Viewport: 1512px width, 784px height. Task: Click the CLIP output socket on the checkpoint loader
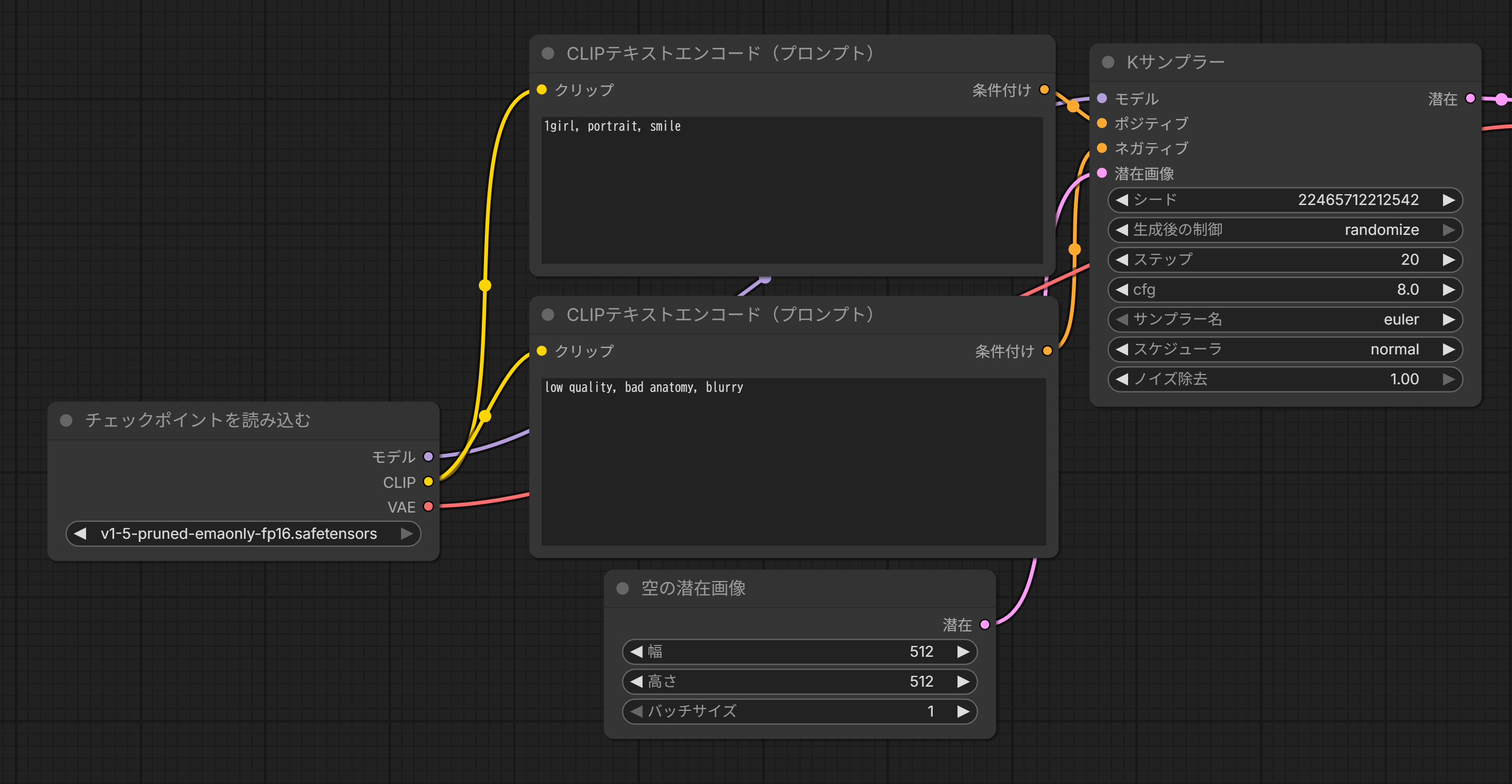[x=428, y=482]
